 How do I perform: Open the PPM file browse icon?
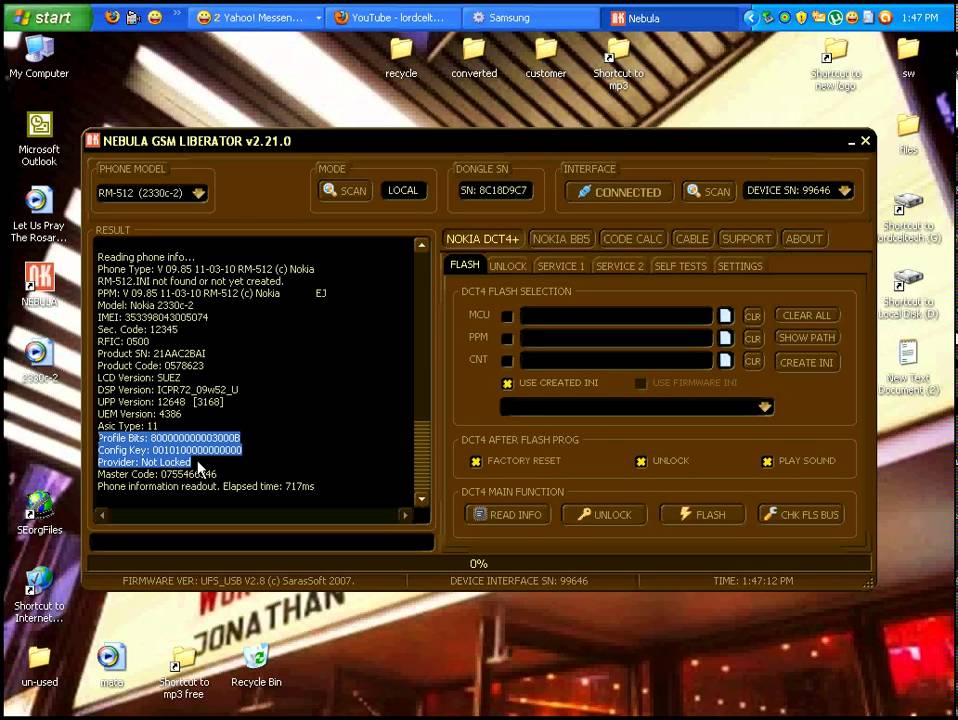(725, 338)
